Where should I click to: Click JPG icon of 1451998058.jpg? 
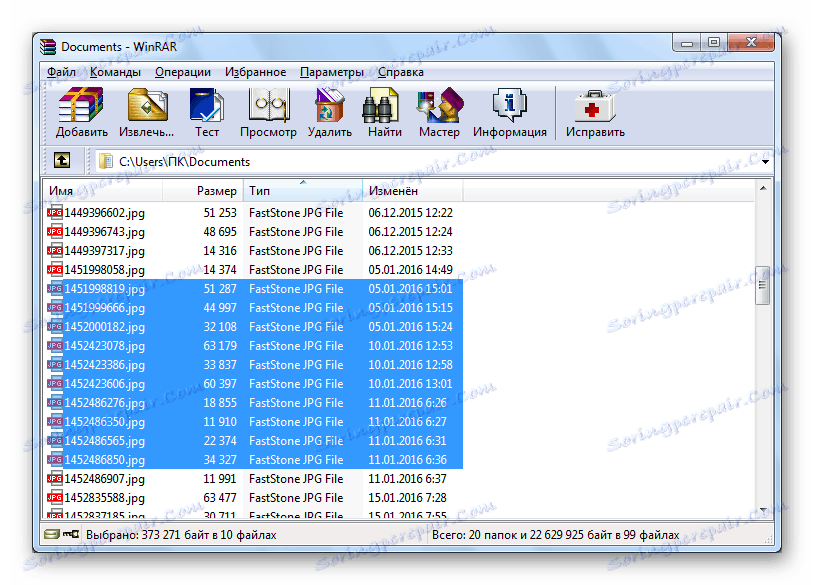click(55, 269)
